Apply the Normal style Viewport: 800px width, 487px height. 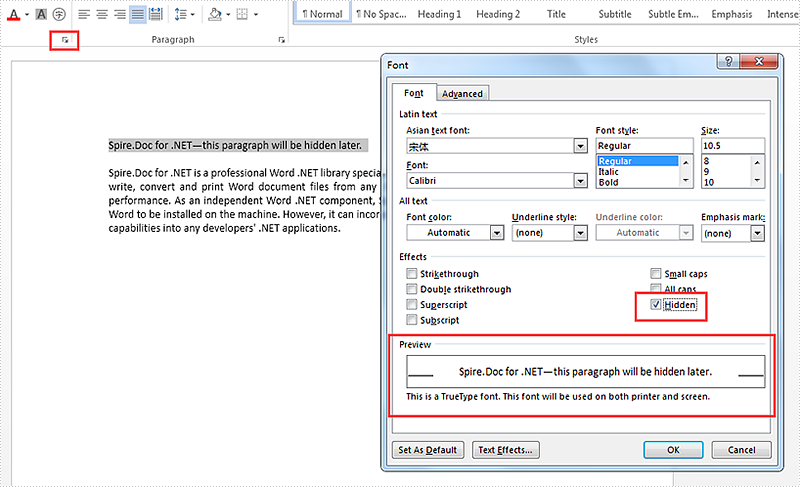pos(322,14)
